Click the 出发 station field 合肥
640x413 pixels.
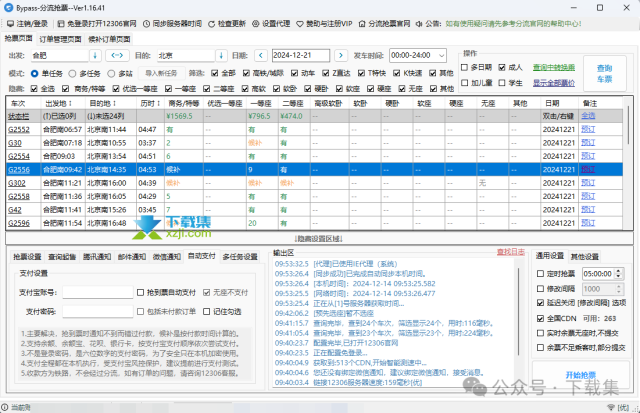(x=60, y=55)
